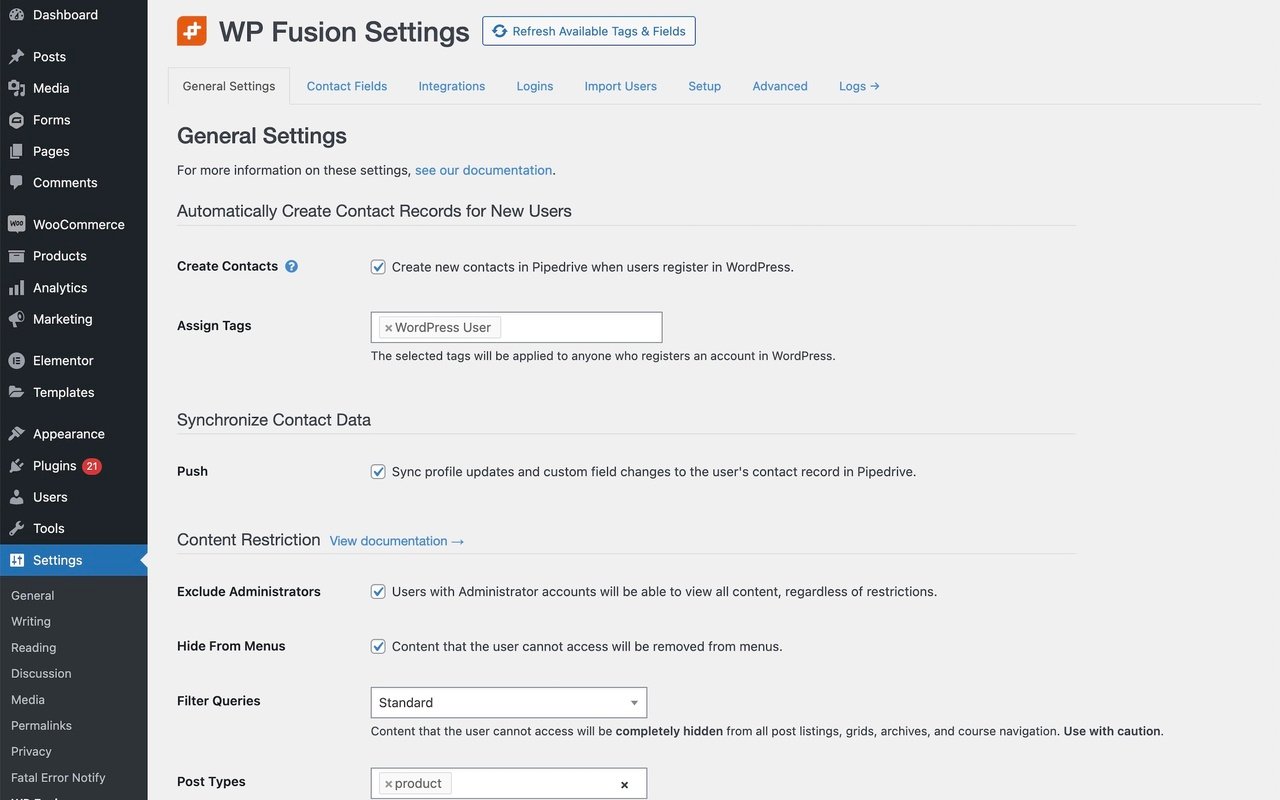The image size is (1280, 800).
Task: Uncheck the Create Contacts checkbox
Action: [x=378, y=267]
